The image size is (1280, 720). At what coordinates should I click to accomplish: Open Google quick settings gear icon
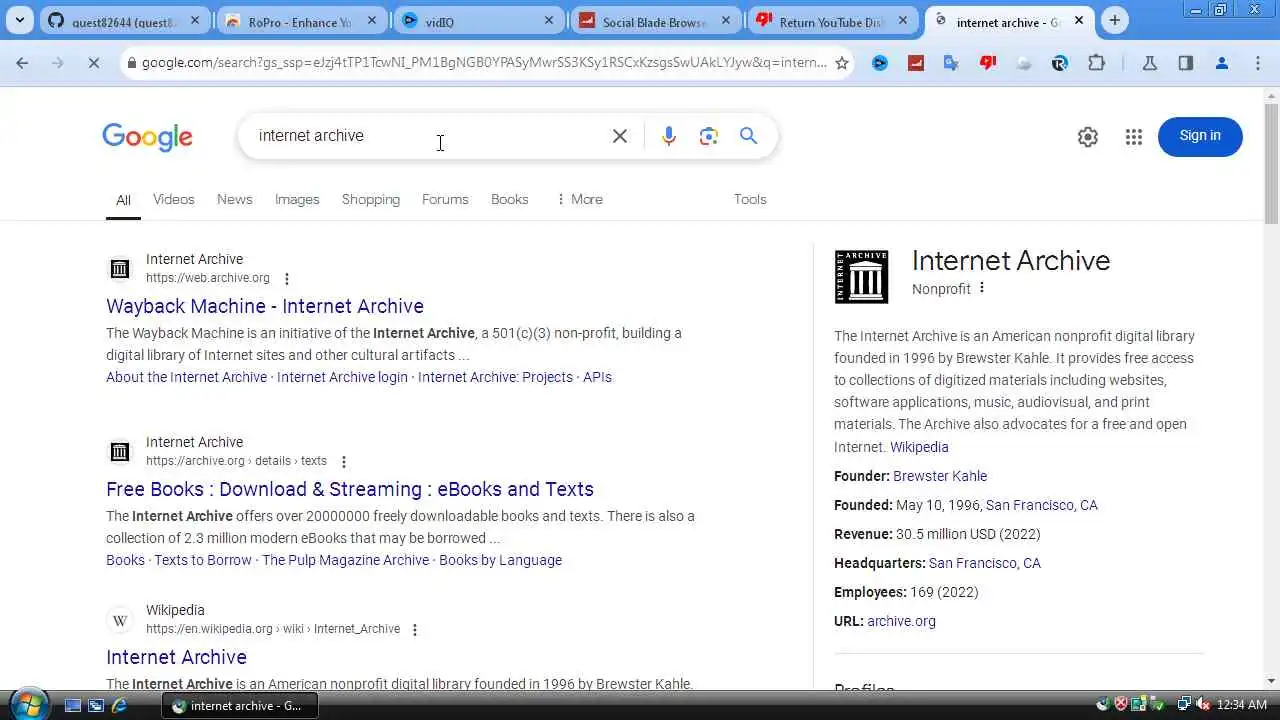(1088, 137)
